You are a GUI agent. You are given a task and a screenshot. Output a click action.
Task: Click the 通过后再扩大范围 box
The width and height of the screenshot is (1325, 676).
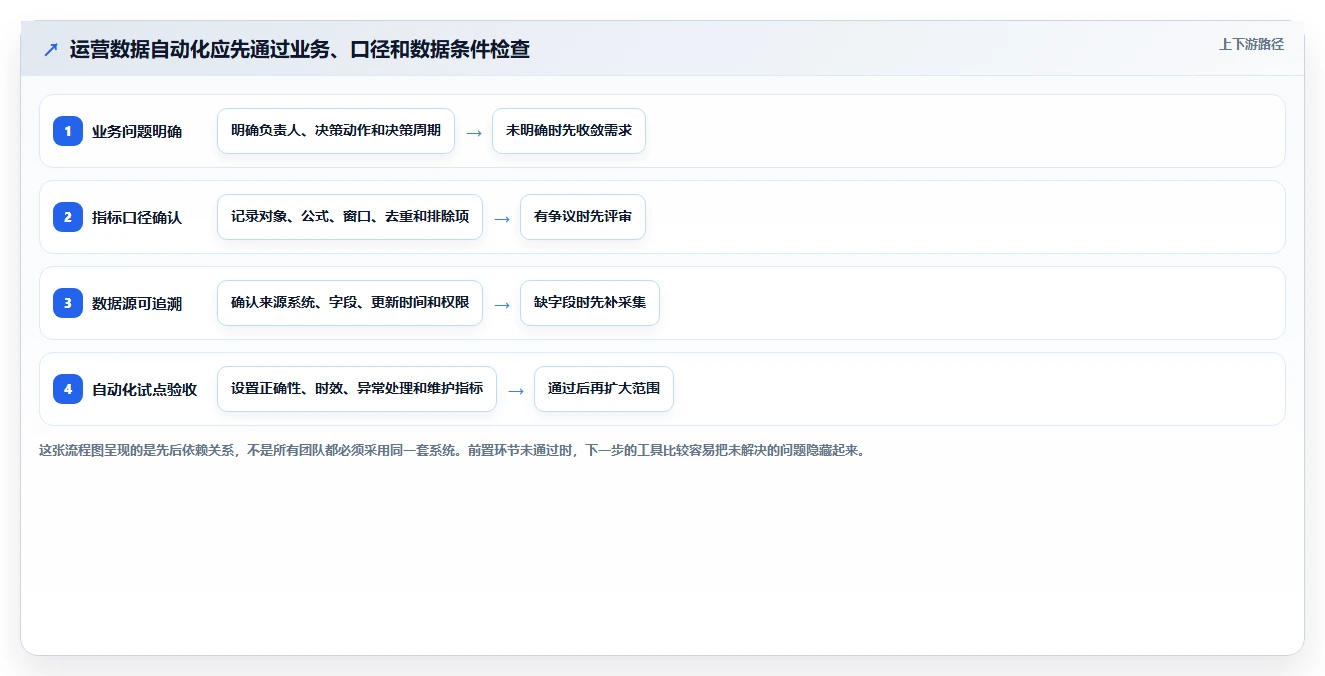tap(604, 389)
